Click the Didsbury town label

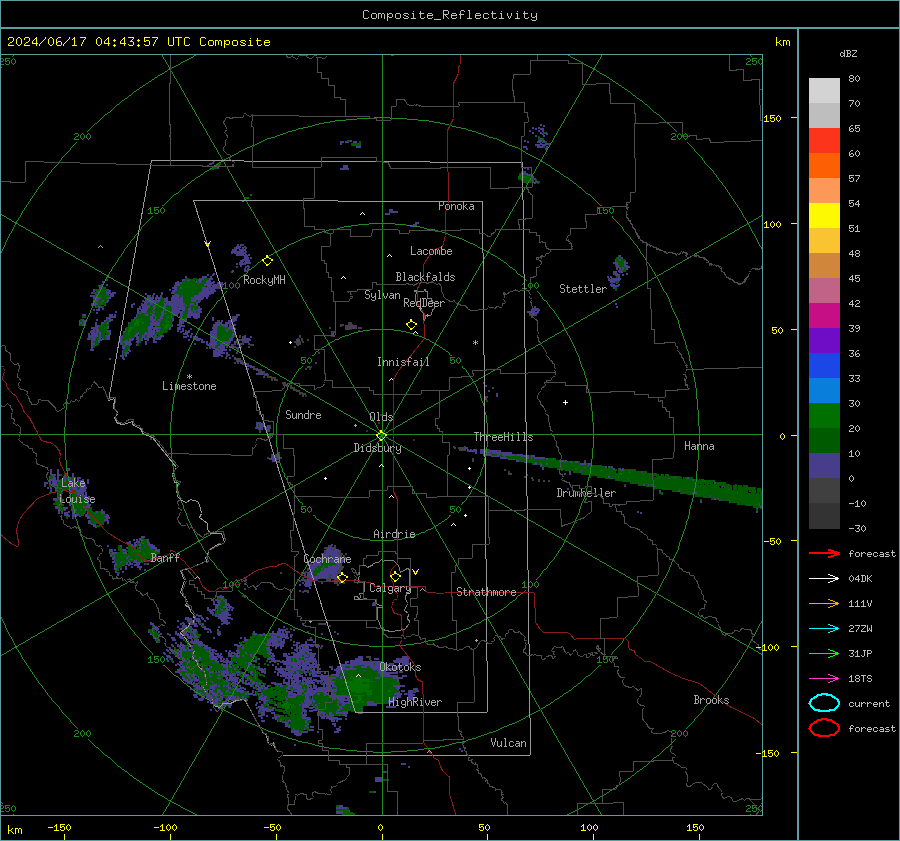click(378, 448)
